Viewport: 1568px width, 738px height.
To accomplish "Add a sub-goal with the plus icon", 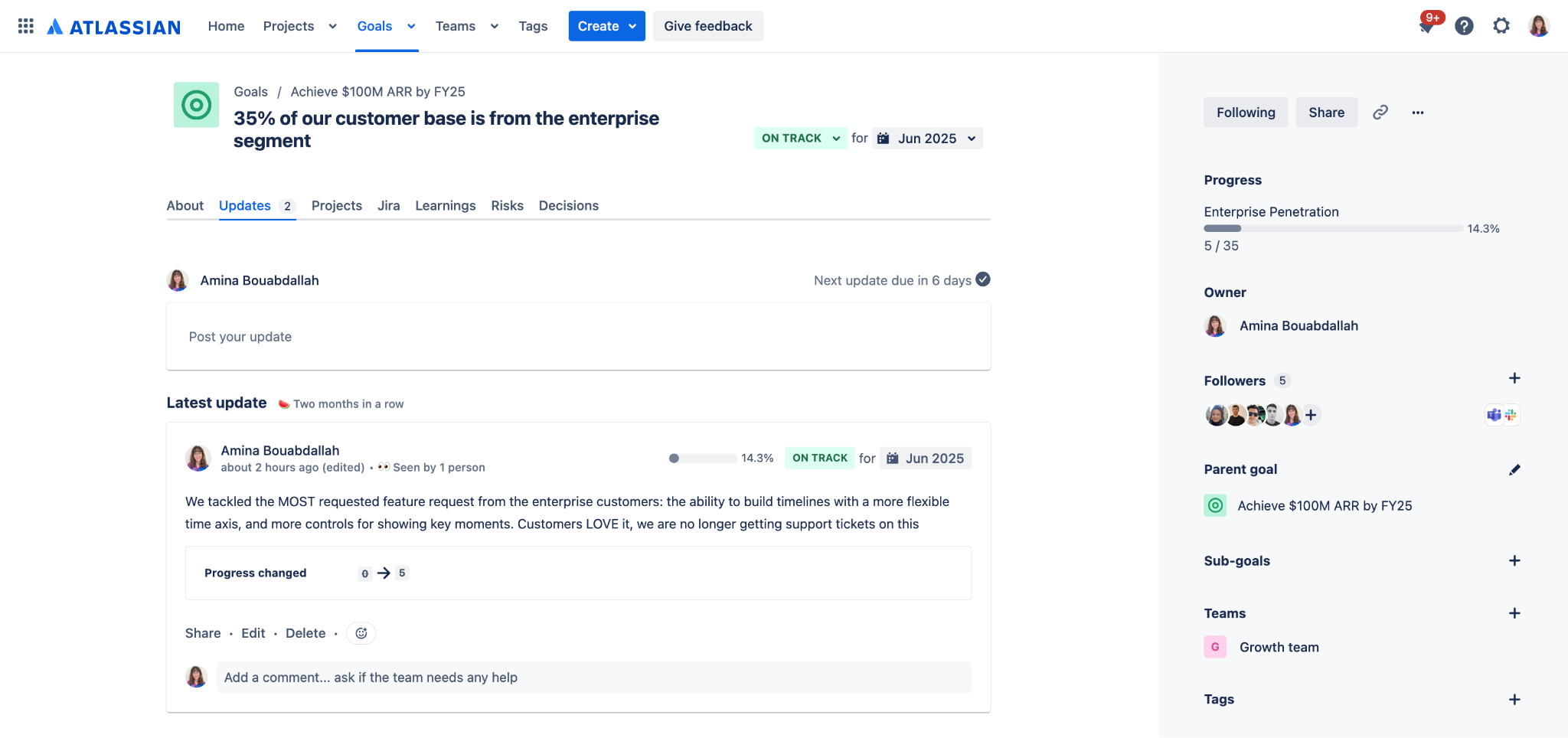I will 1514,560.
